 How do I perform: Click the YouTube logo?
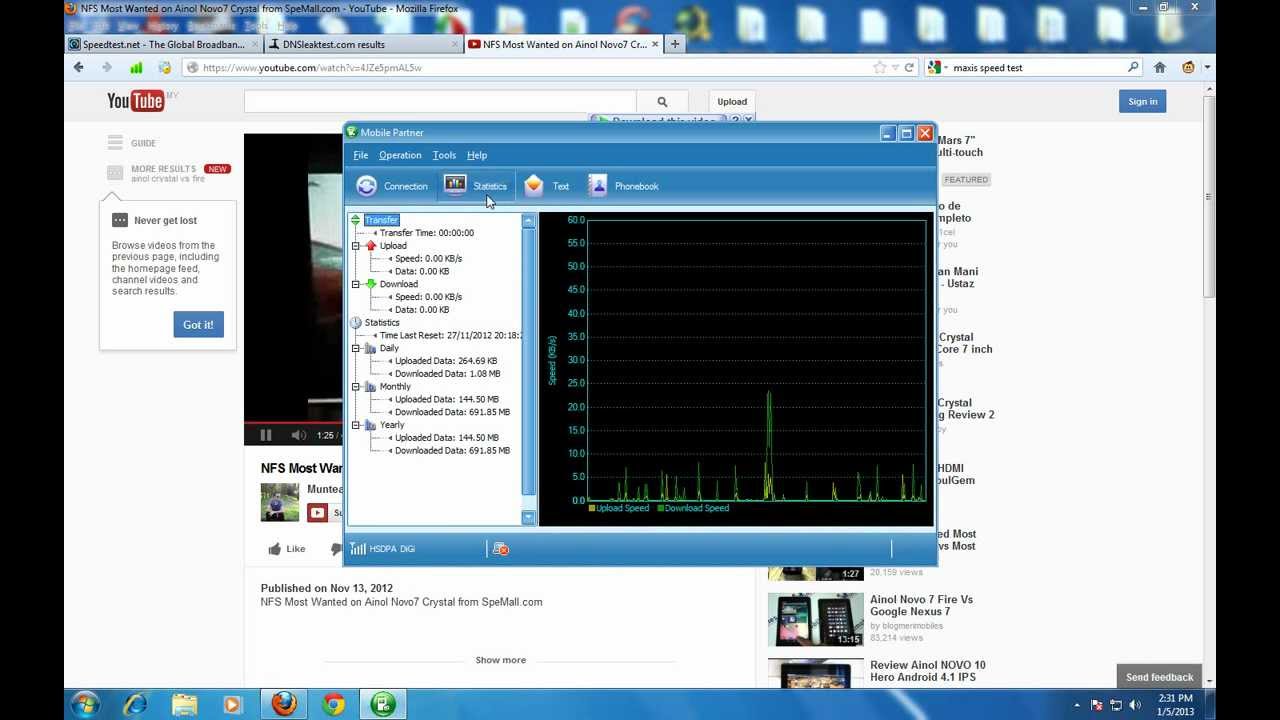(135, 101)
